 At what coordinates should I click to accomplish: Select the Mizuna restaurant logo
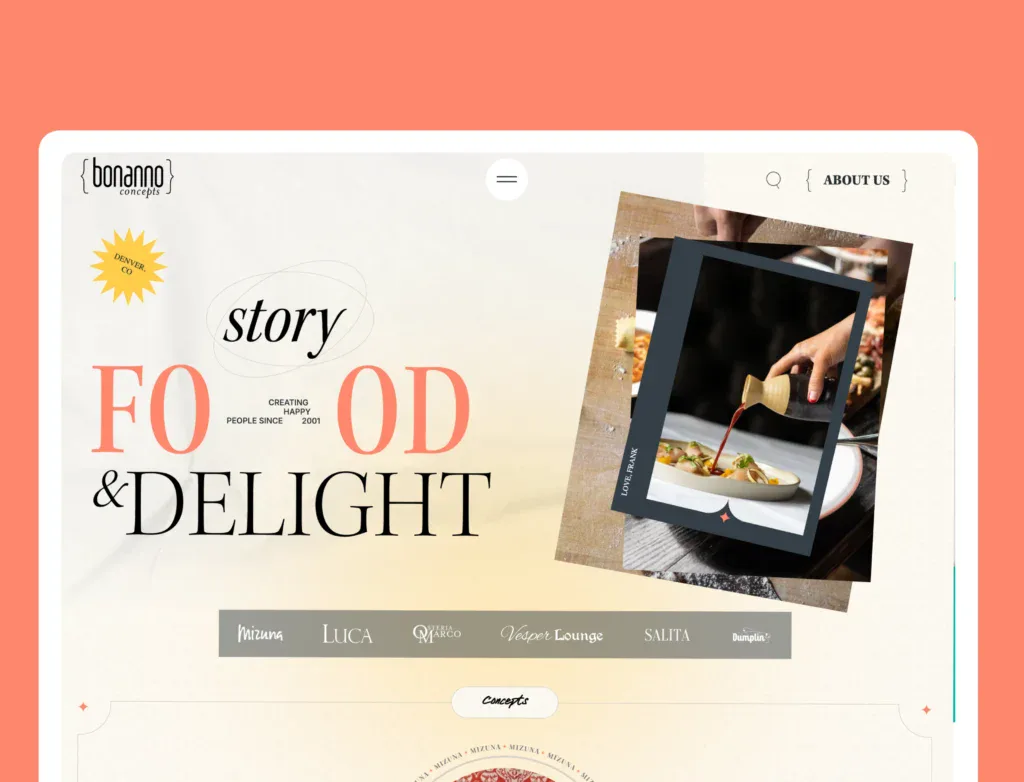(x=260, y=634)
